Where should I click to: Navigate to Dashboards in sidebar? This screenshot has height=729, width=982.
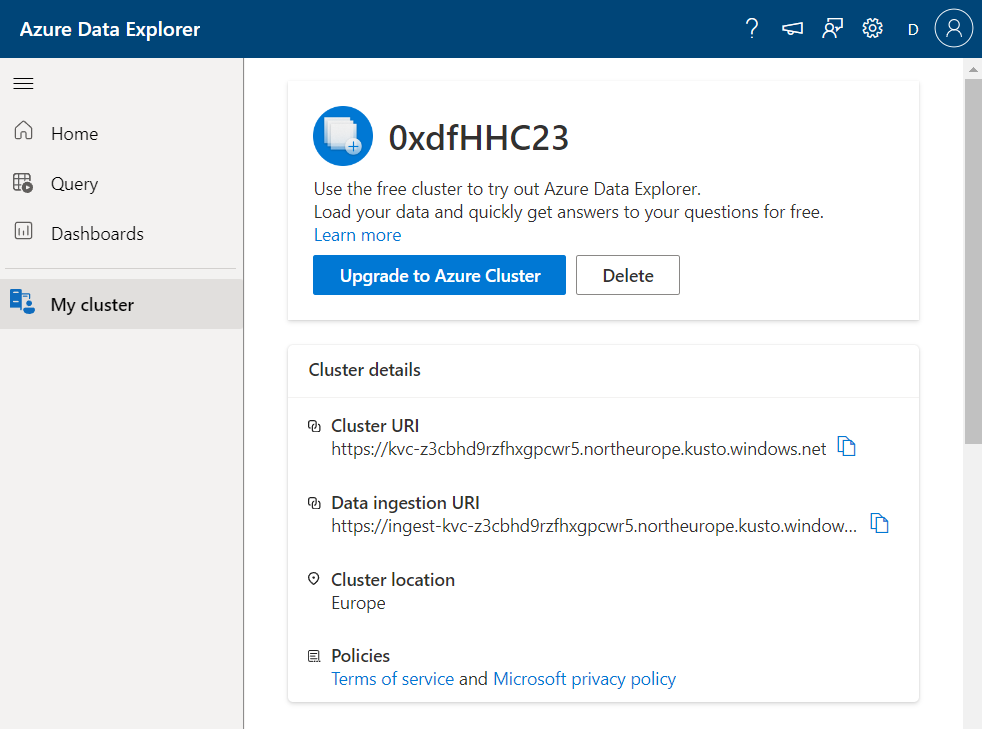[x=97, y=234]
